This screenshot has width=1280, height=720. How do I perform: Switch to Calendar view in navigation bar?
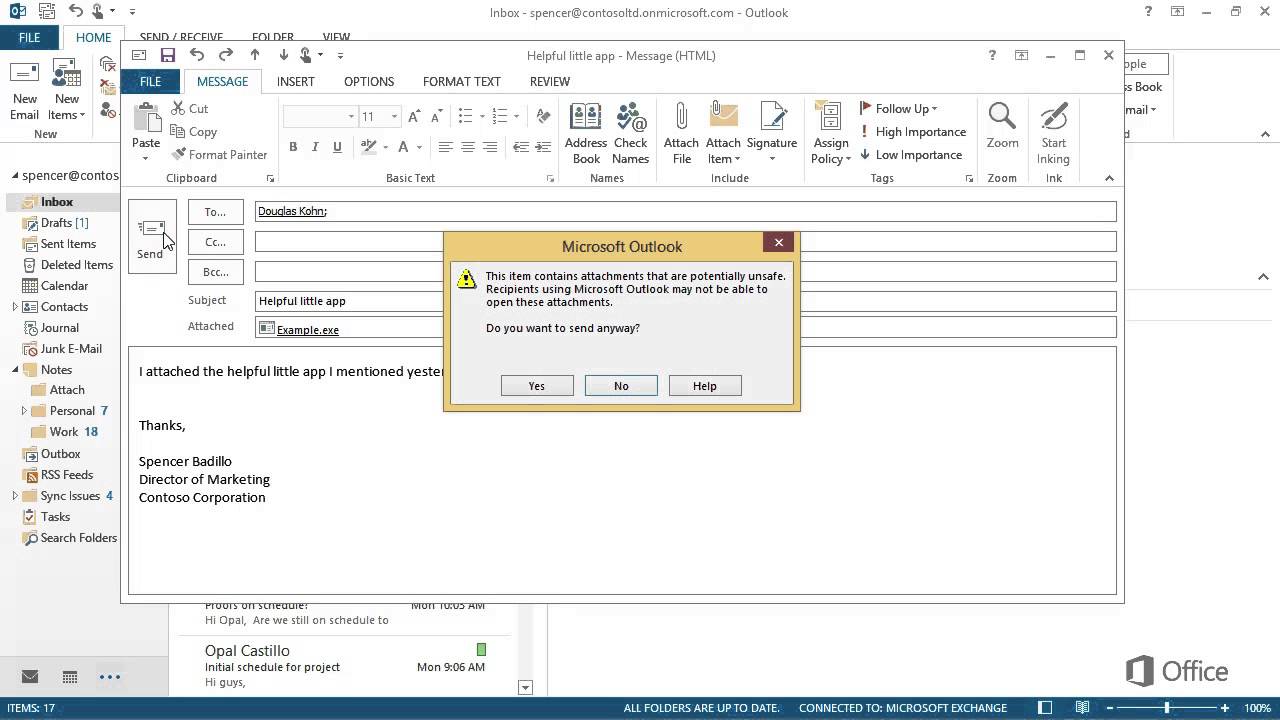[x=70, y=677]
